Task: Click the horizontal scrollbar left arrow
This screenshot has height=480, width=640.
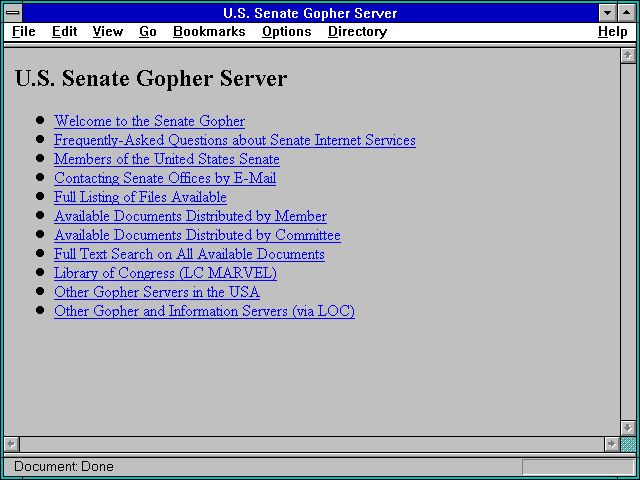Action: point(12,444)
